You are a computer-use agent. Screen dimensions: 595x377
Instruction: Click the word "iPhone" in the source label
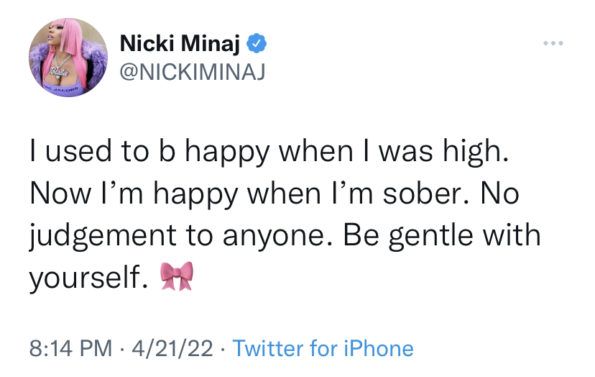point(379,348)
